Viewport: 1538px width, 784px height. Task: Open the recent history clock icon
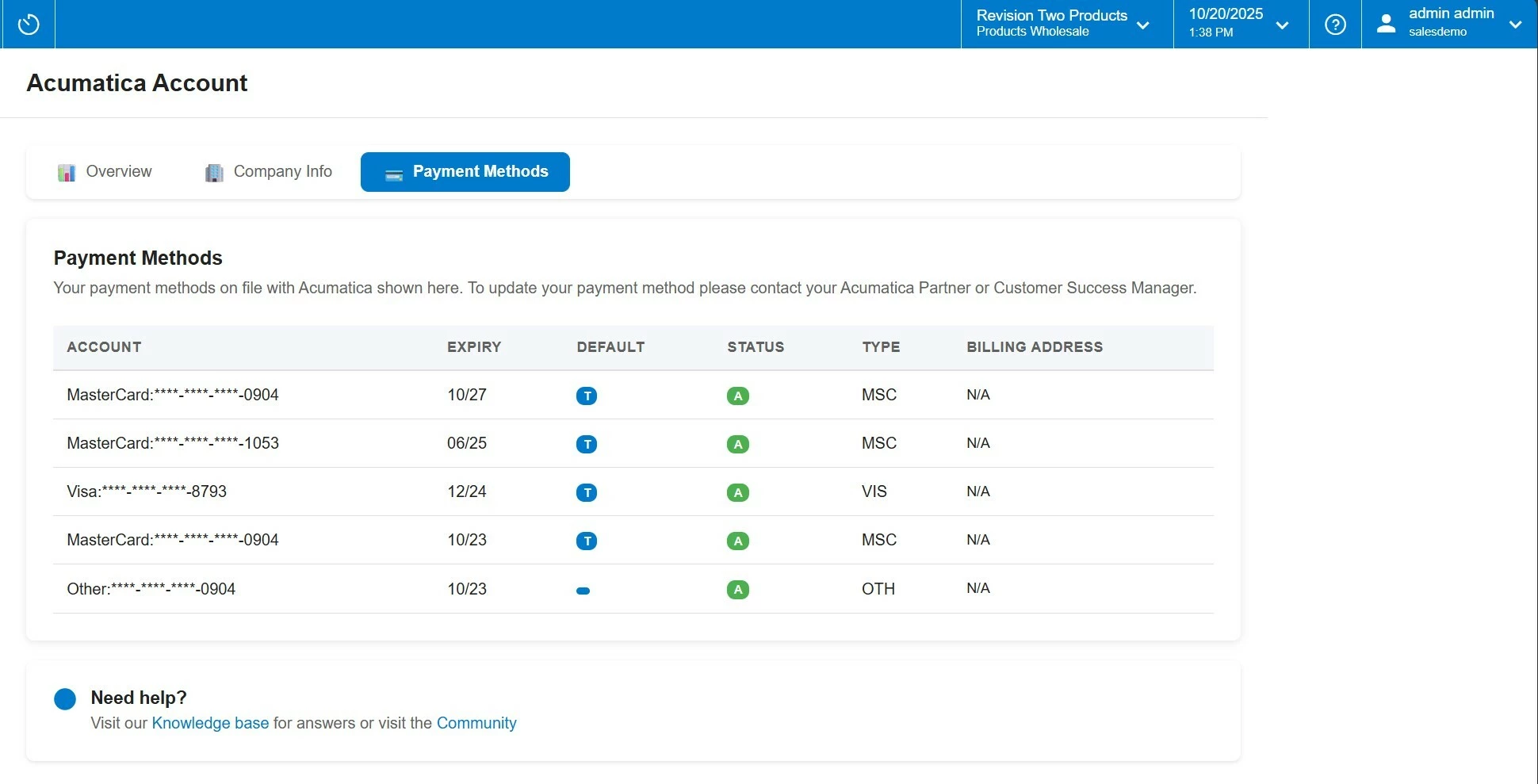pyautogui.click(x=29, y=25)
